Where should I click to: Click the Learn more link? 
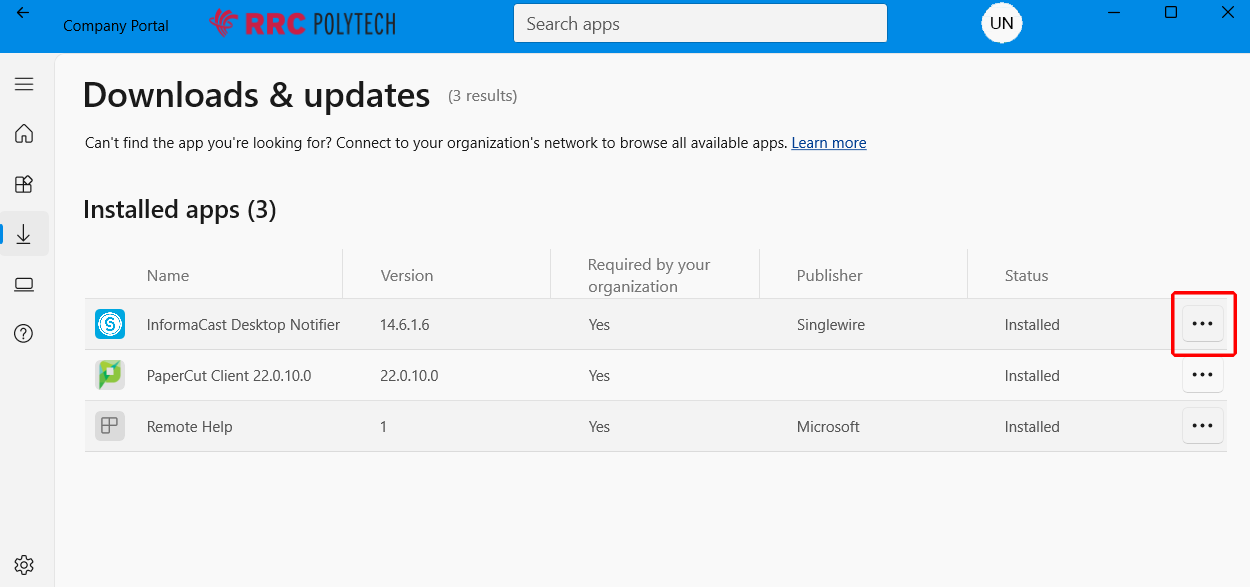829,142
